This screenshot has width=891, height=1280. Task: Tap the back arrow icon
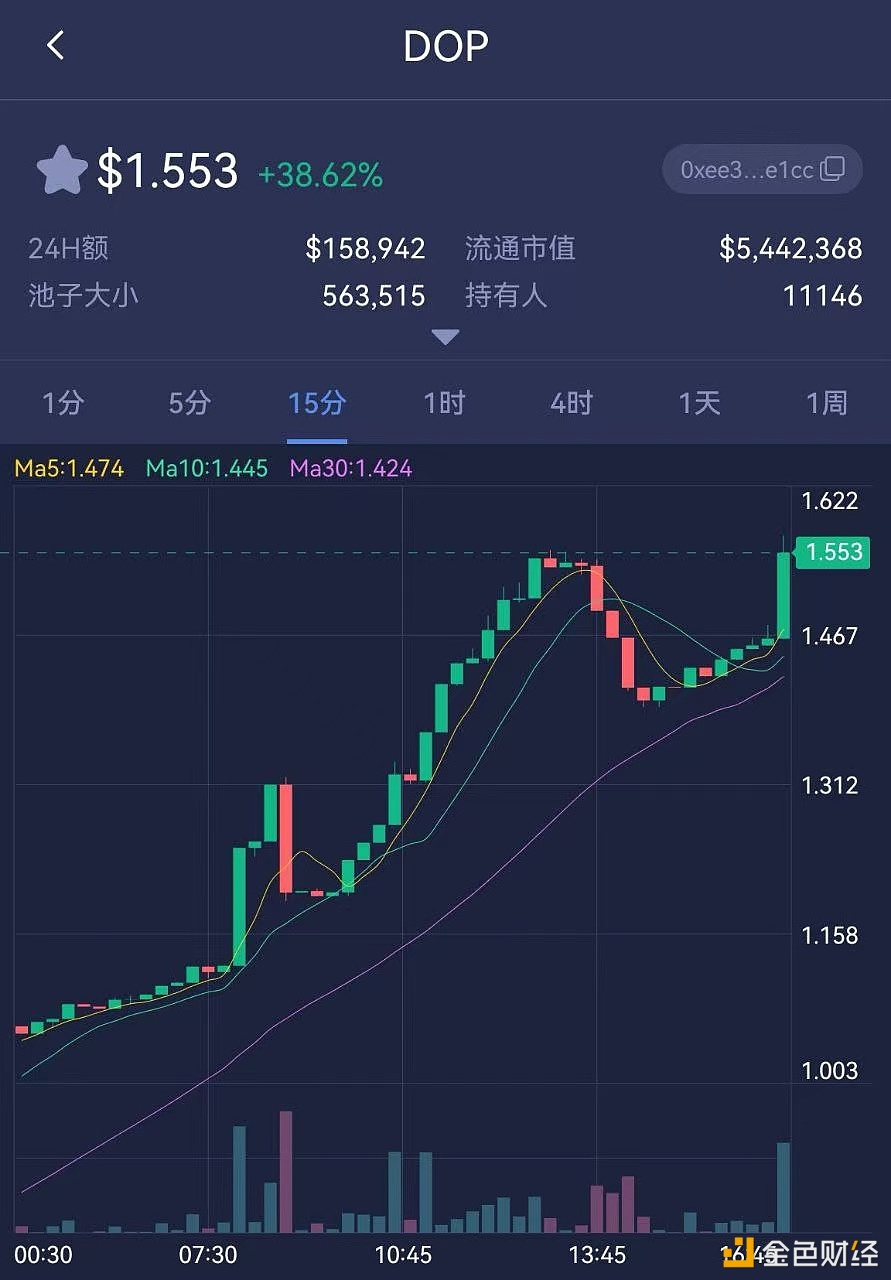pyautogui.click(x=55, y=45)
